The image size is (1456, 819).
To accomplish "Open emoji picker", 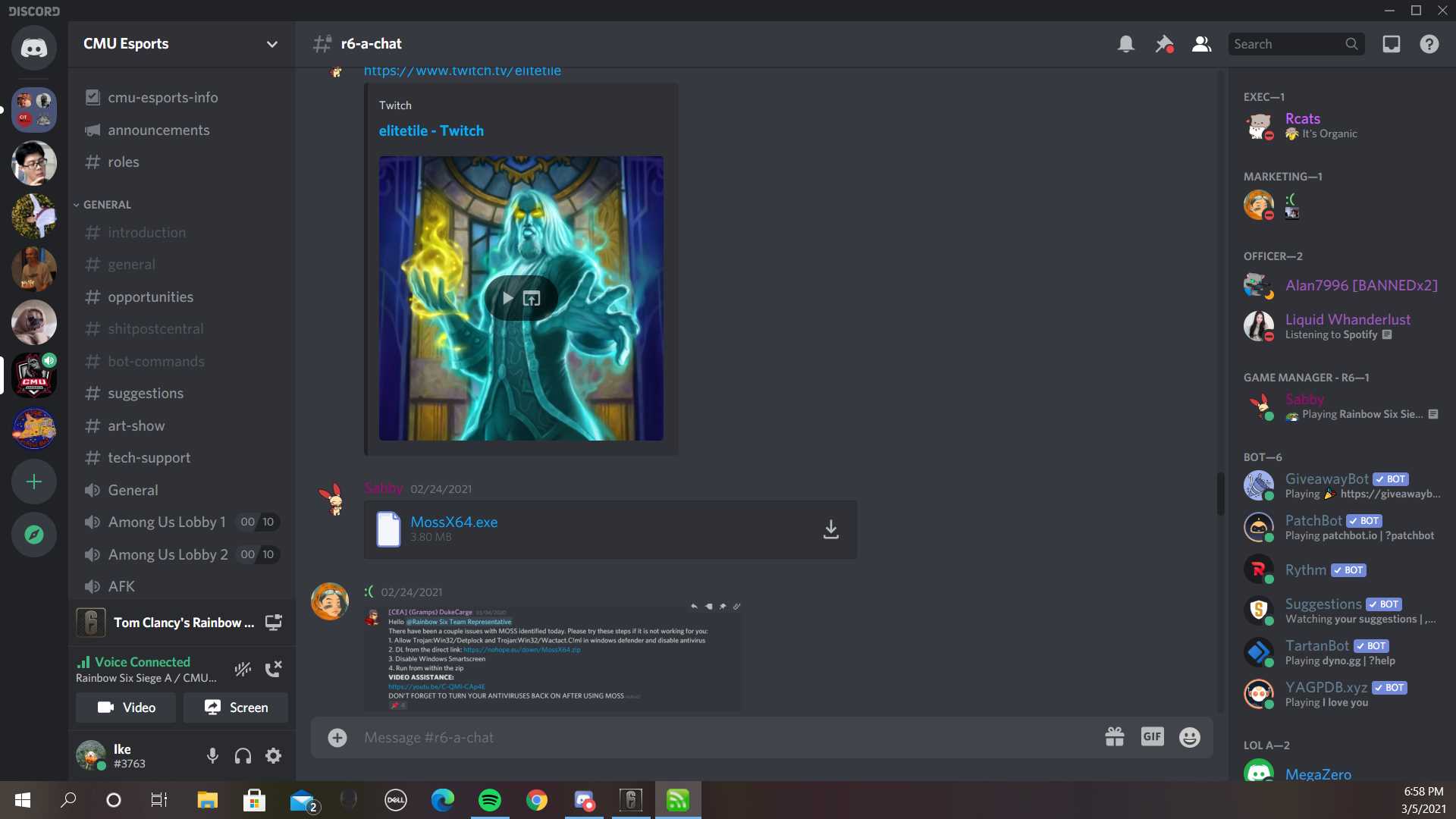I will pos(1190,737).
